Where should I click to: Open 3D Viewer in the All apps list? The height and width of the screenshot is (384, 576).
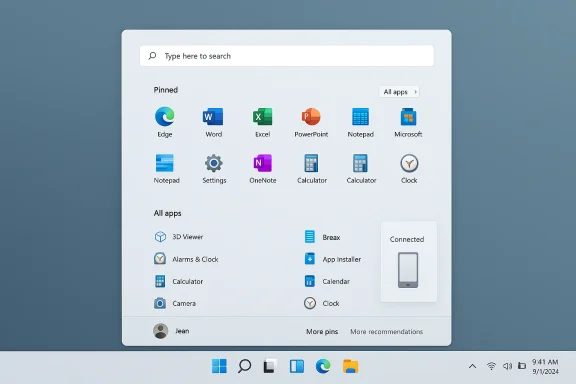[179, 237]
